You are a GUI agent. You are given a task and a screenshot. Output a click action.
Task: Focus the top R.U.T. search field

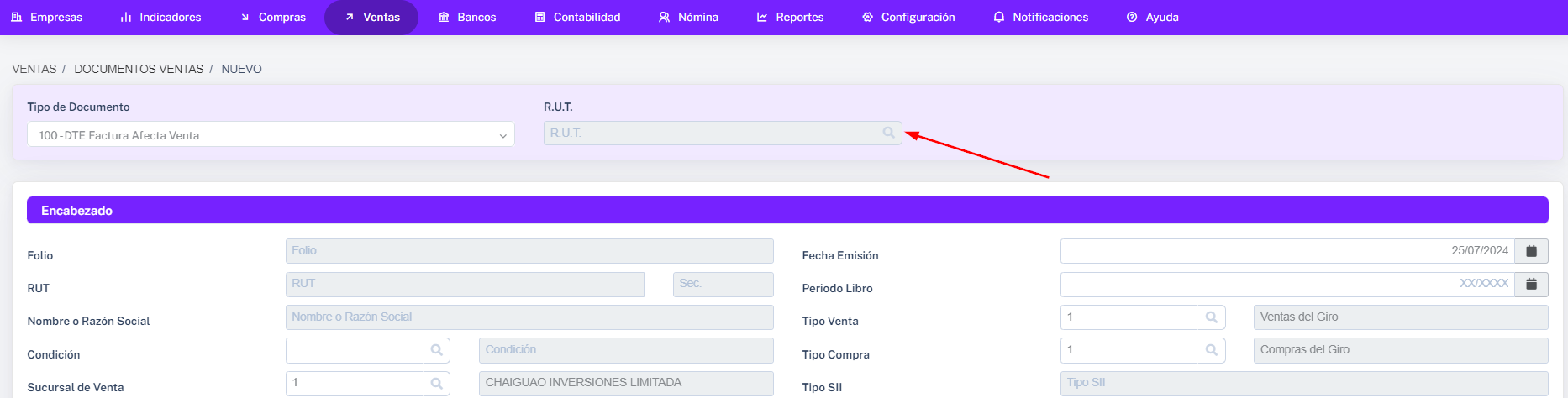coord(723,133)
